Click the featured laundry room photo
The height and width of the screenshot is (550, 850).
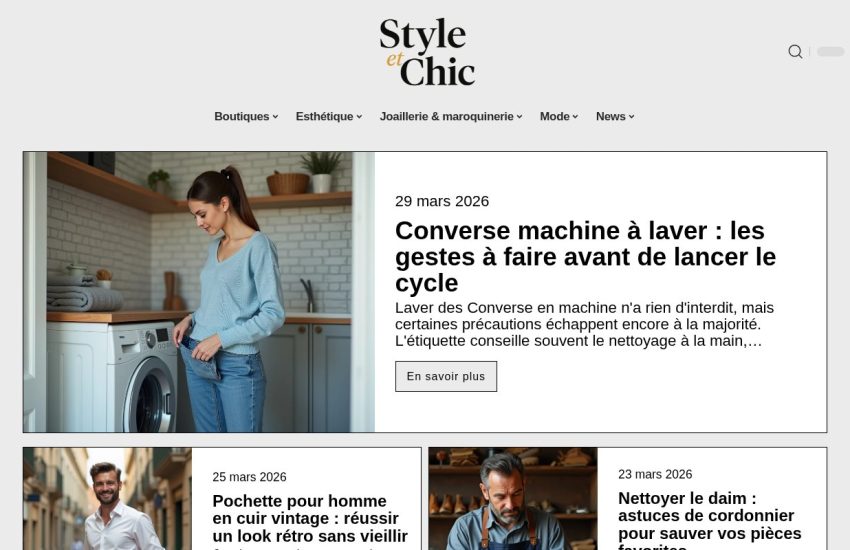(199, 292)
